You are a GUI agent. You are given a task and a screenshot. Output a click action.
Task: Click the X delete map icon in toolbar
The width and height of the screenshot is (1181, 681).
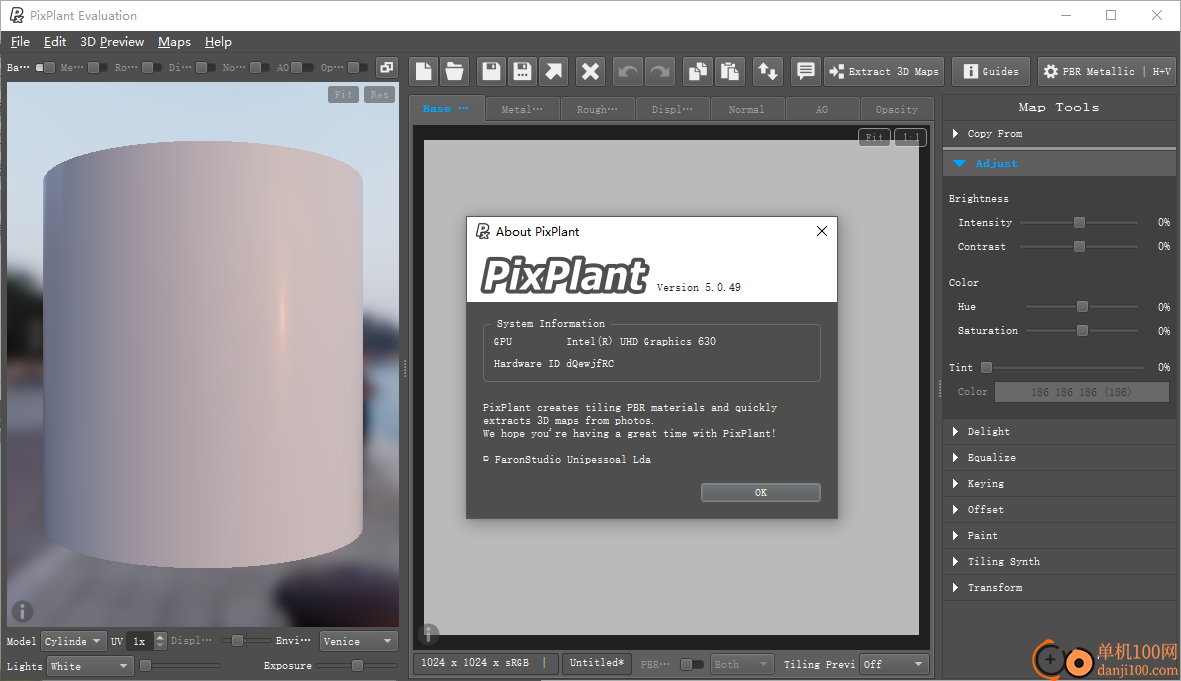click(x=590, y=72)
